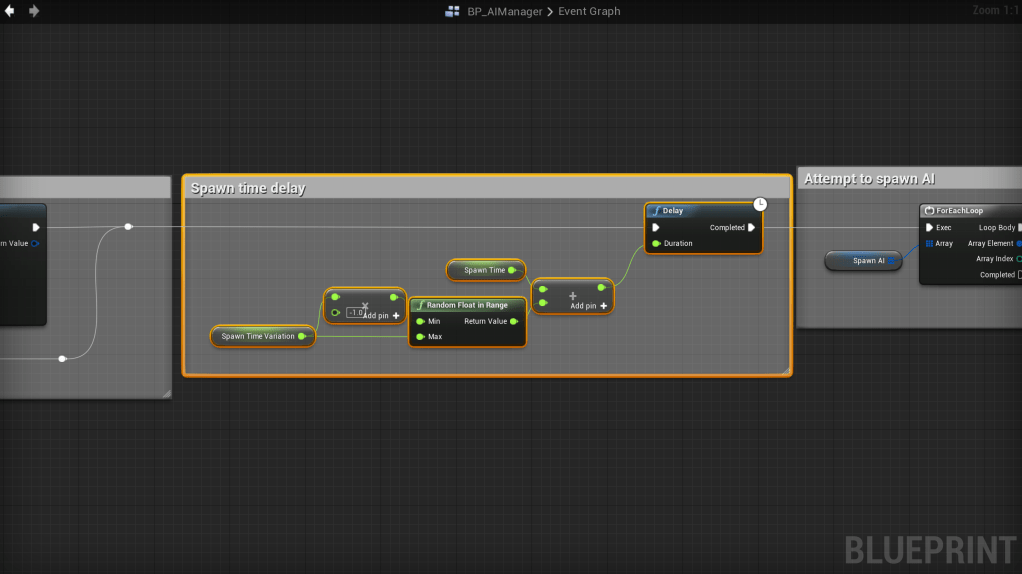Screen dimensions: 1022x574
Task: Click the Exec pin on ForEachLoop node
Action: click(x=929, y=228)
